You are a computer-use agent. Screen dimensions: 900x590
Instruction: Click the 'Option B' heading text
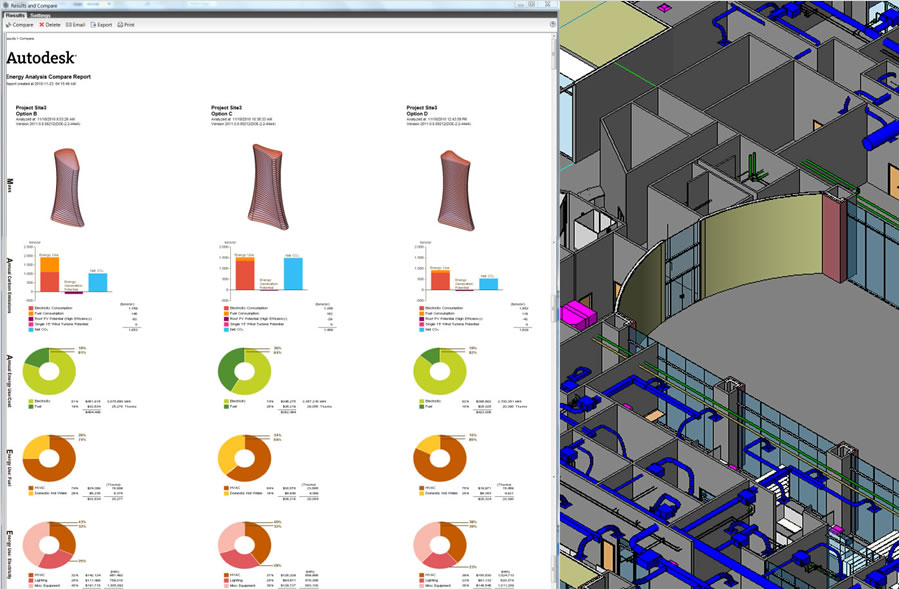(26, 114)
